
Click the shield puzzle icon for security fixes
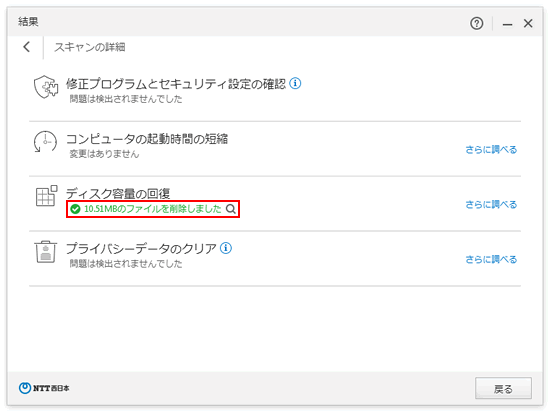46,86
